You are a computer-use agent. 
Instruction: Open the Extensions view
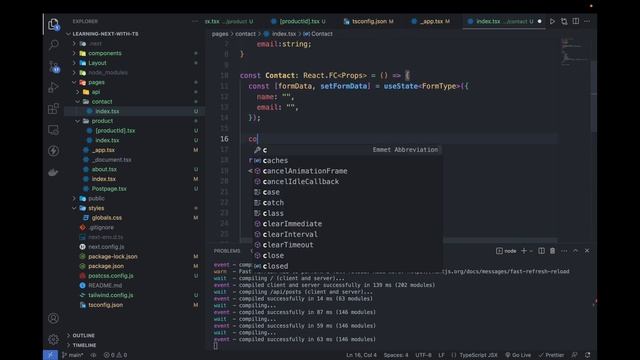(x=53, y=109)
